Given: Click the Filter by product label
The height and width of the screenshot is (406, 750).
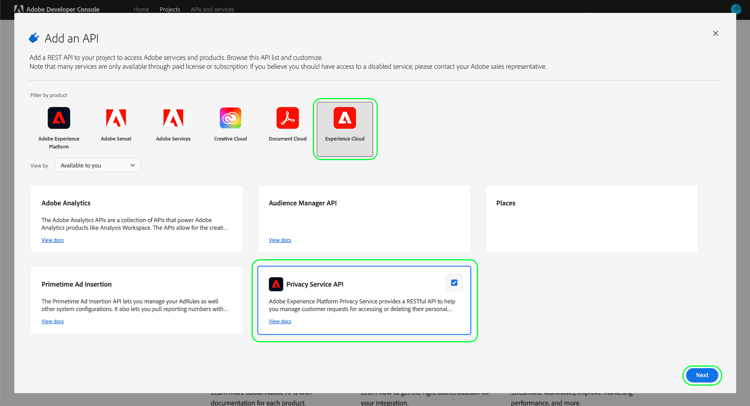Looking at the screenshot, I should [x=49, y=95].
